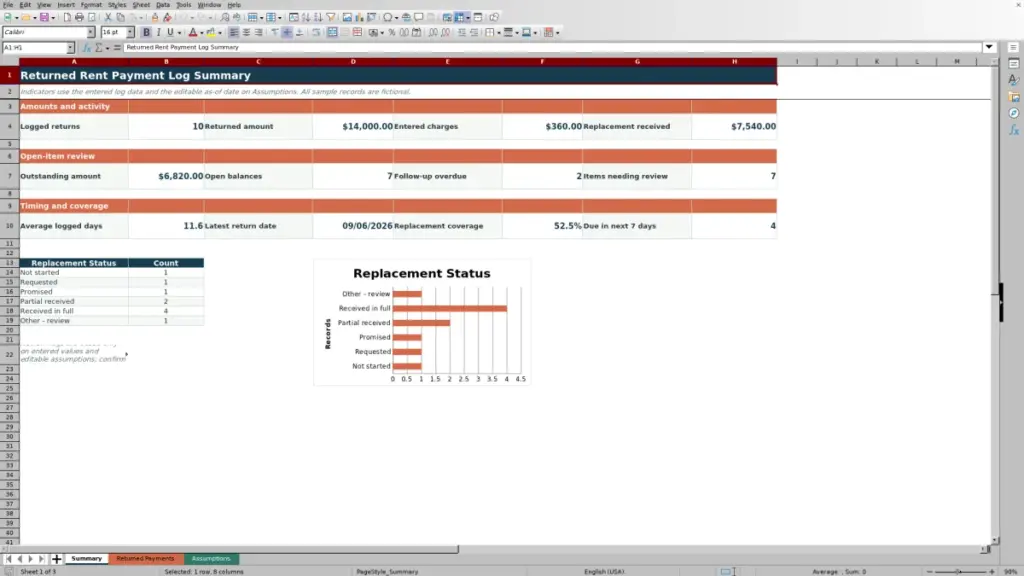Toggle Wrap Text button
Image resolution: width=1024 pixels, height=576 pixels.
(316, 32)
